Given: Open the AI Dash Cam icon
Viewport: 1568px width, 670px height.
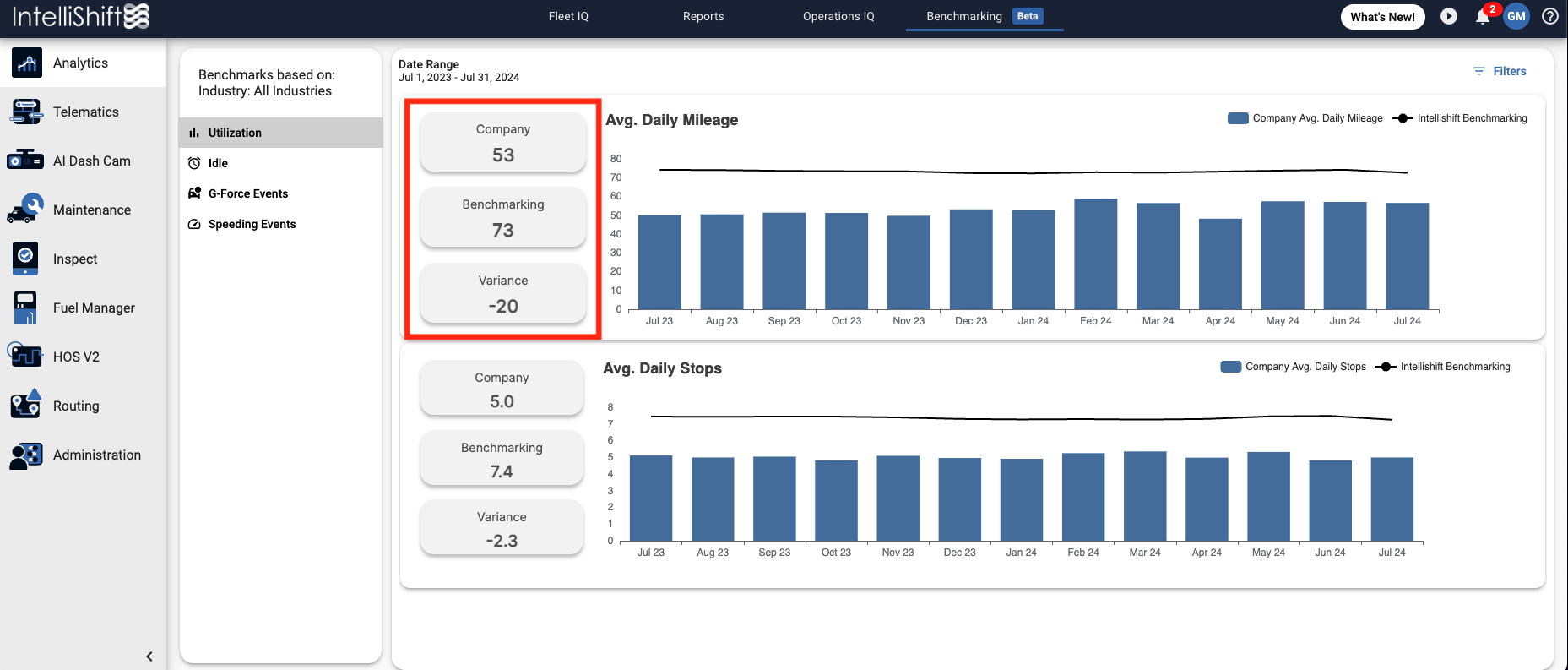Looking at the screenshot, I should (x=25, y=161).
